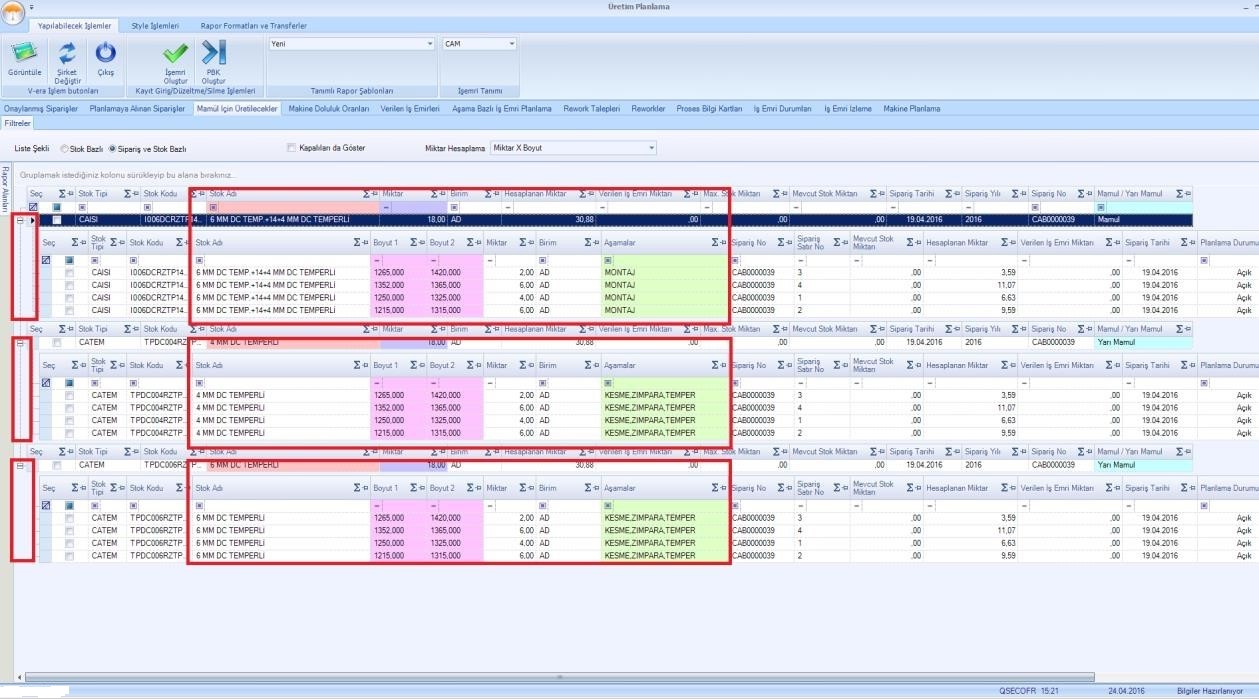
Task: Switch to the Style İşlemleri ribbon tab
Action: (x=155, y=26)
